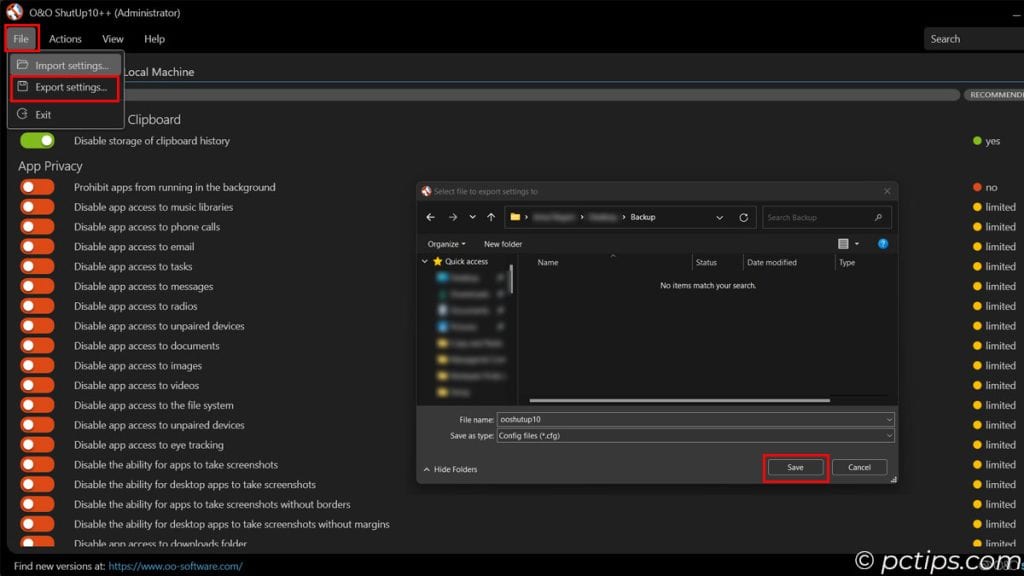
Task: Click the Quick access star icon
Action: click(437, 262)
